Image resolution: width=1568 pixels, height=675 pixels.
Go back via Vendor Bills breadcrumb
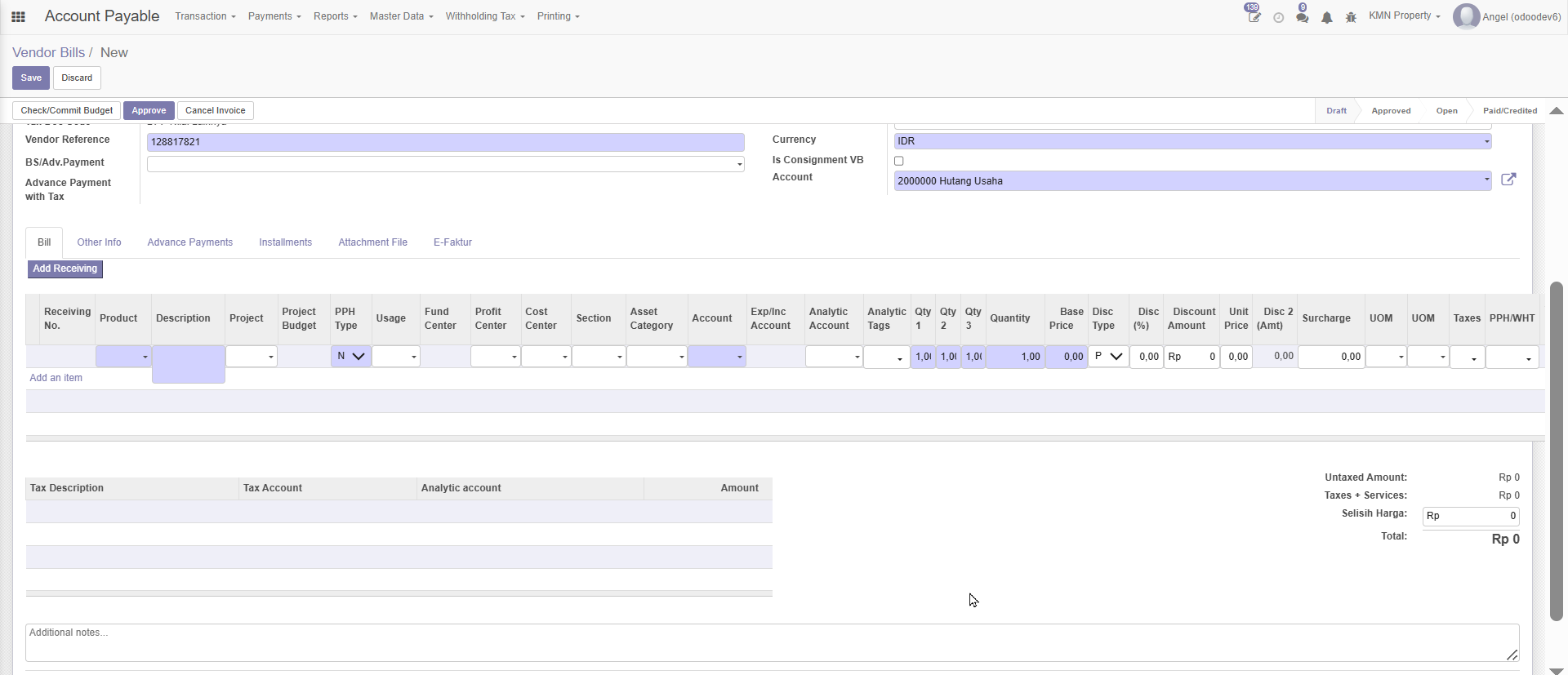48,52
